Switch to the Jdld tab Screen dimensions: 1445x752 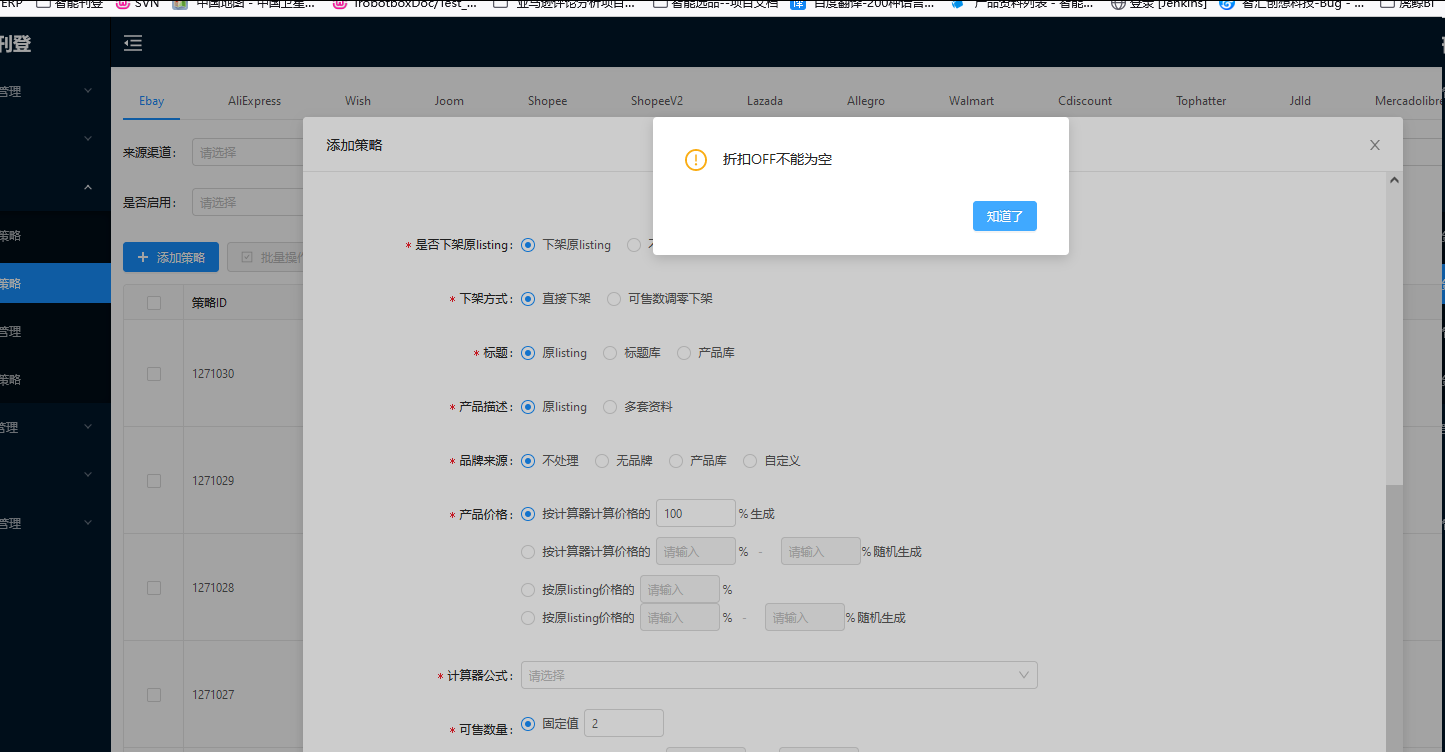tap(1300, 101)
